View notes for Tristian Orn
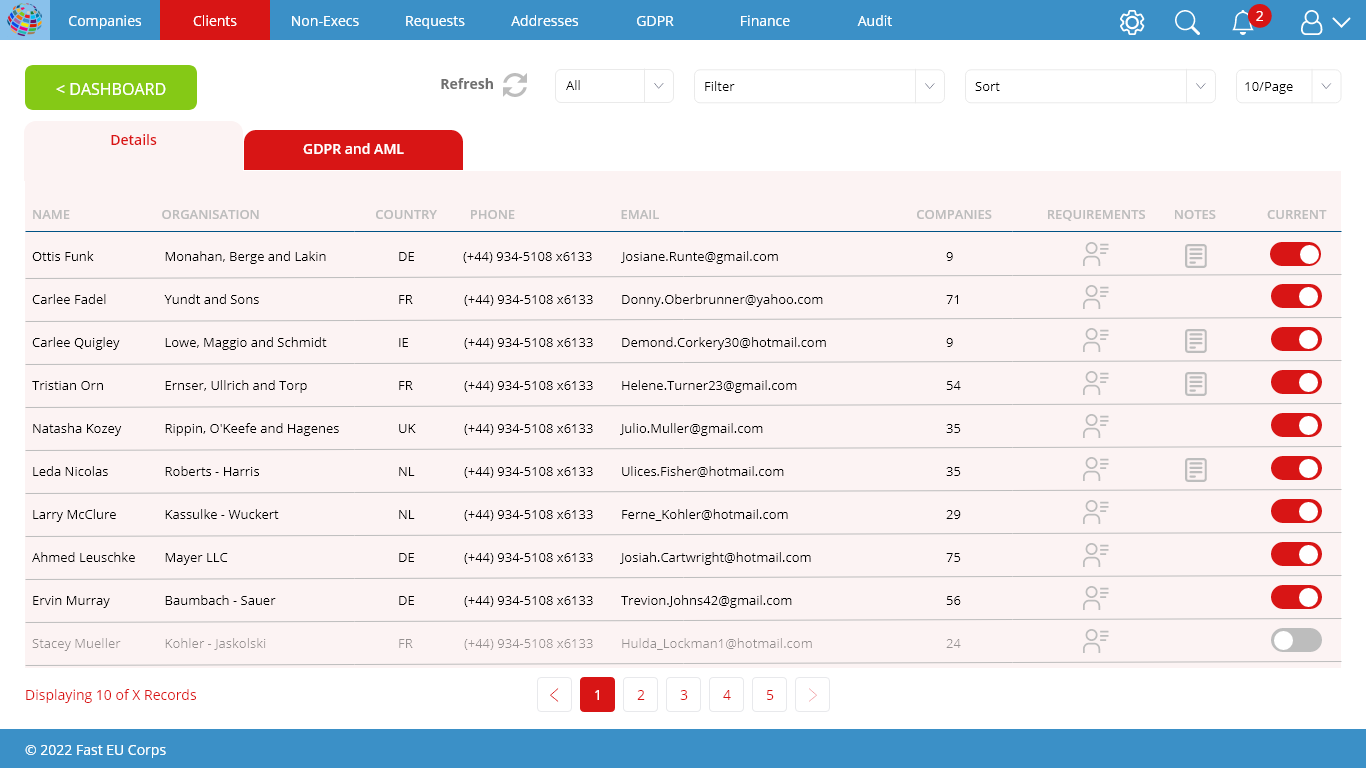This screenshot has width=1366, height=768. [x=1195, y=384]
